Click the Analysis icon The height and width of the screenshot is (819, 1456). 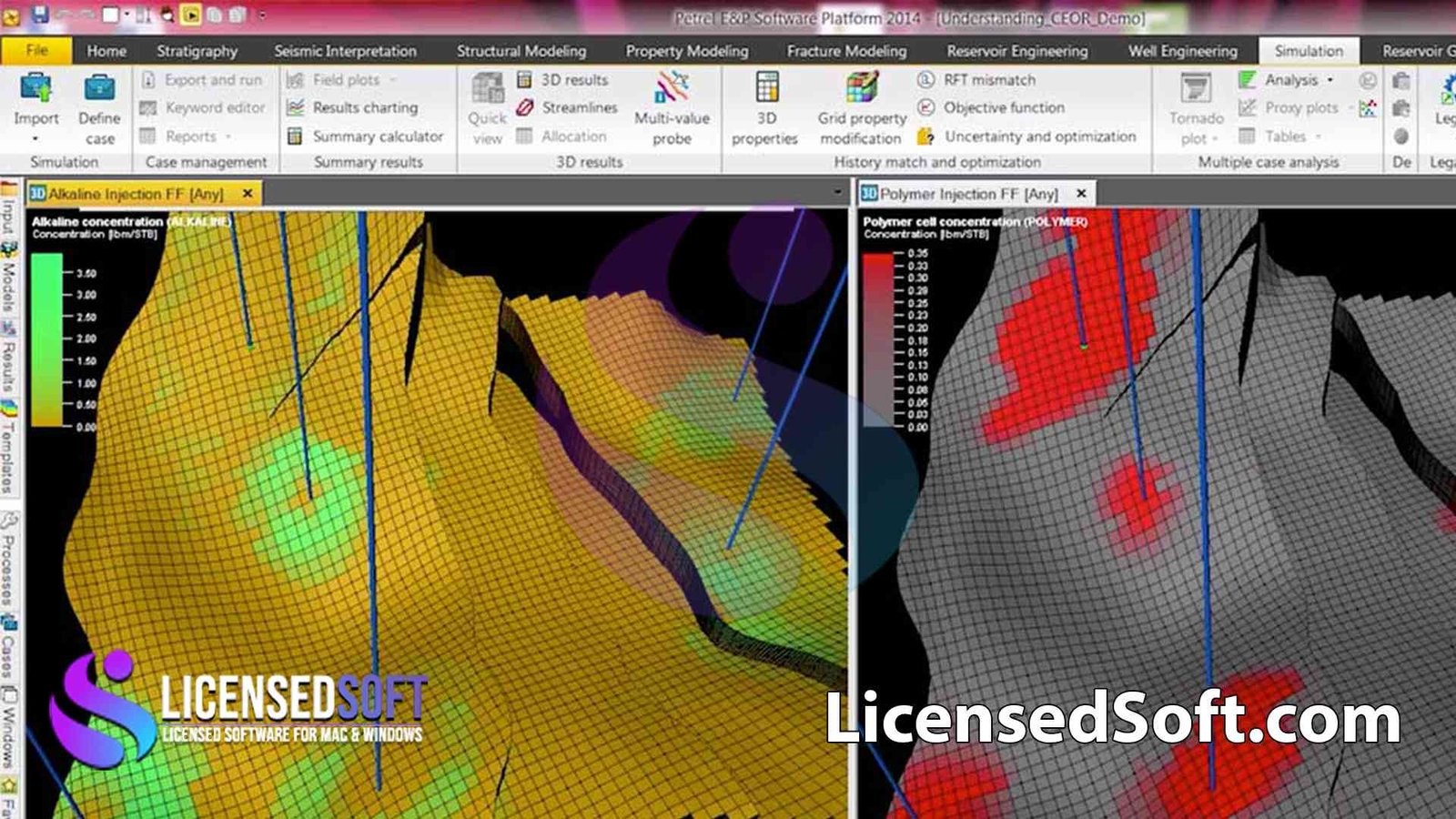(1248, 80)
